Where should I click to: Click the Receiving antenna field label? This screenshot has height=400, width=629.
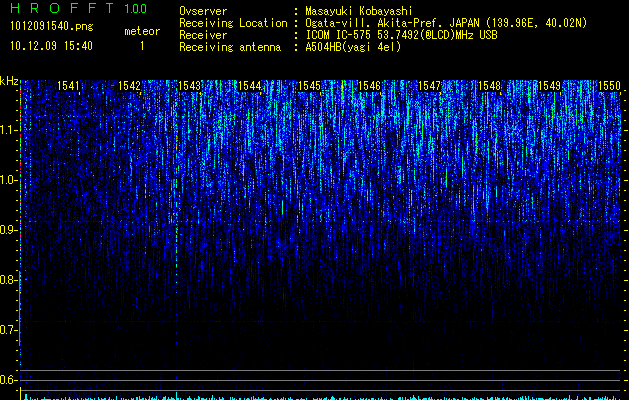(230, 47)
